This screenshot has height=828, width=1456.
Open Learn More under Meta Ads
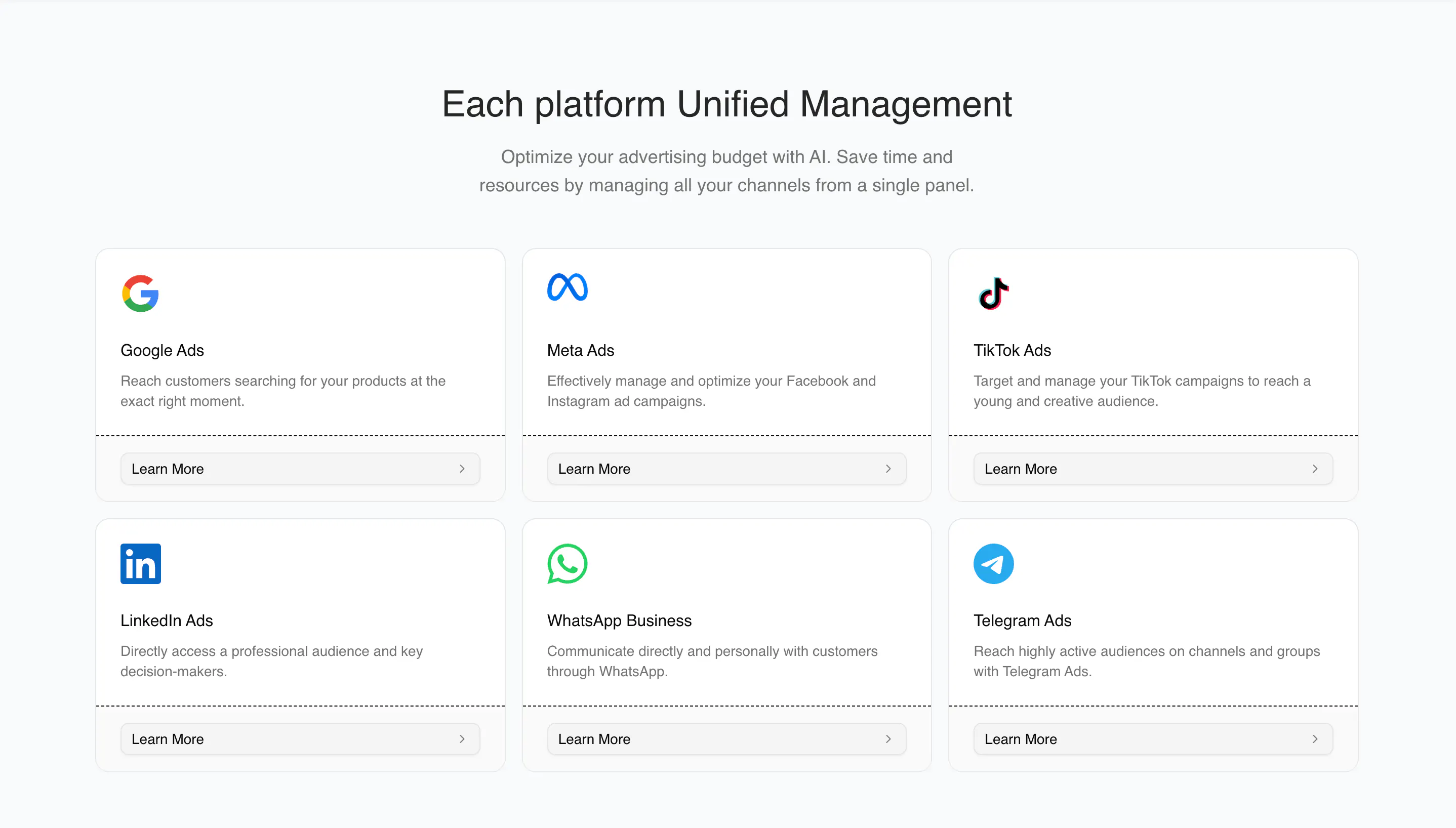[727, 469]
